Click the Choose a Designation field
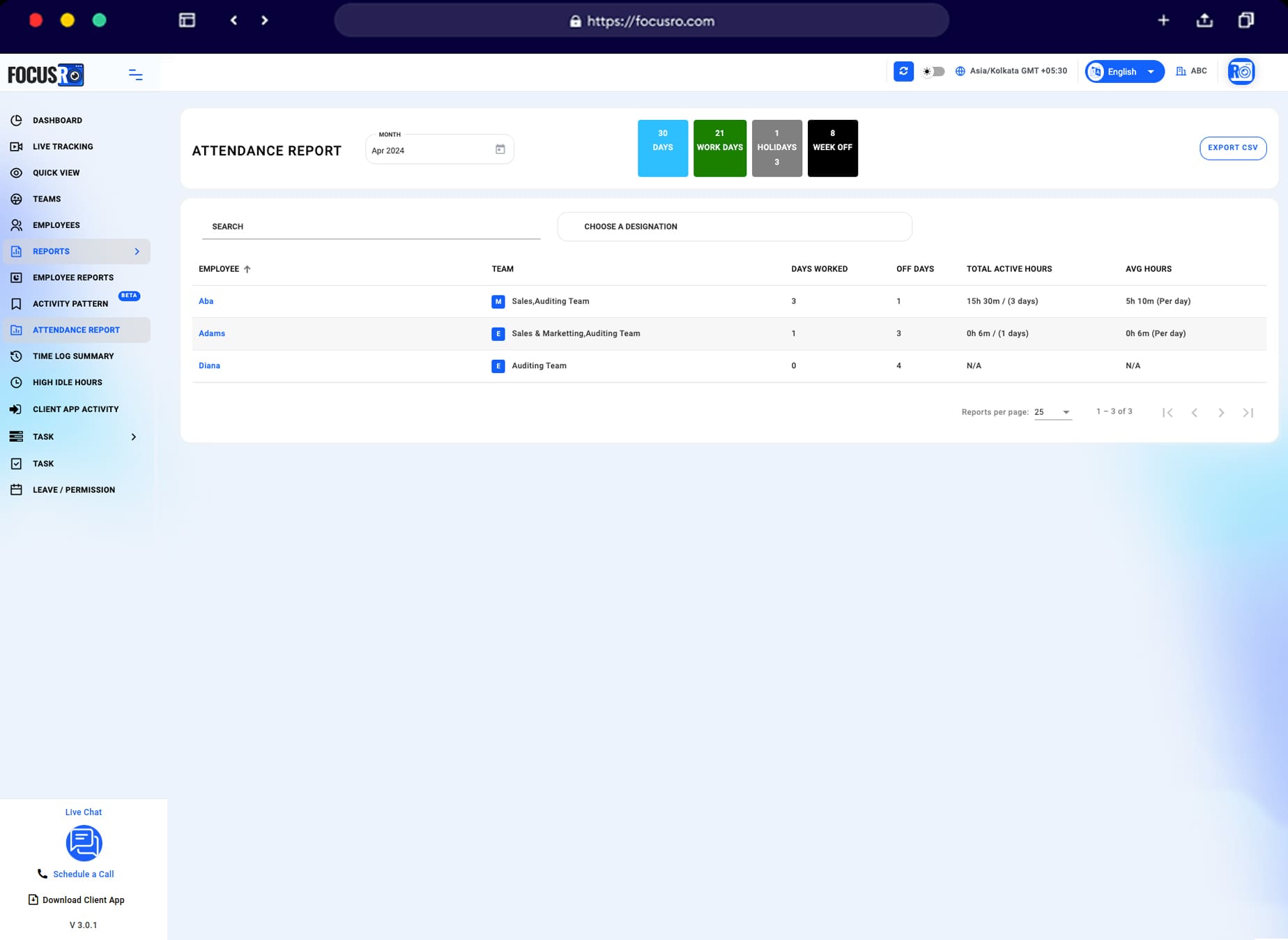The width and height of the screenshot is (1288, 940). (x=734, y=226)
